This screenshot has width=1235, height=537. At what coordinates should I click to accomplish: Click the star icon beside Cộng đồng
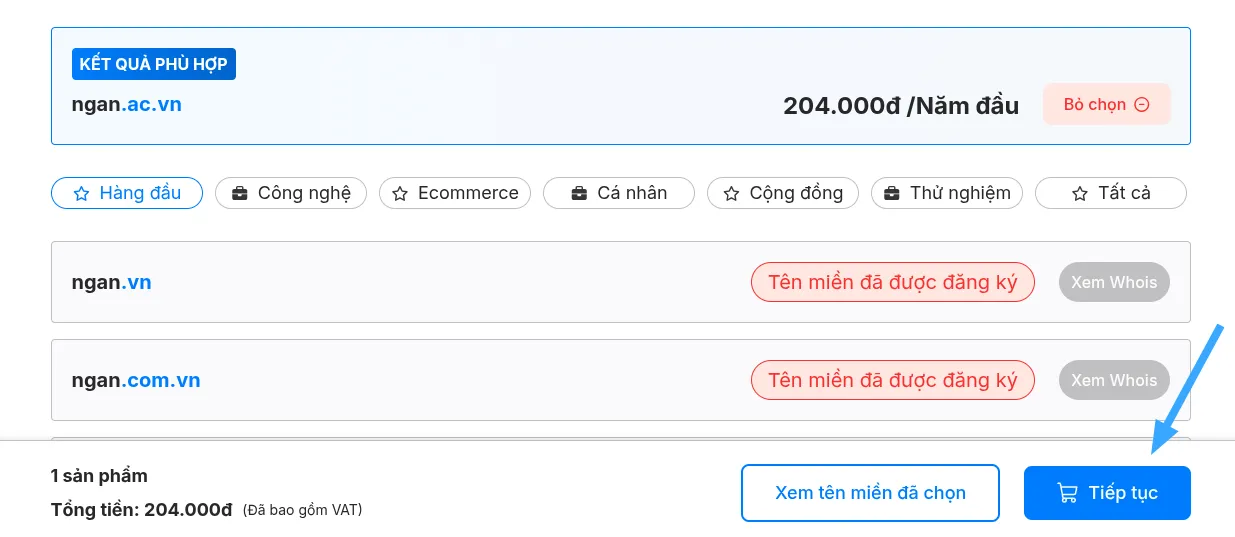(x=731, y=194)
